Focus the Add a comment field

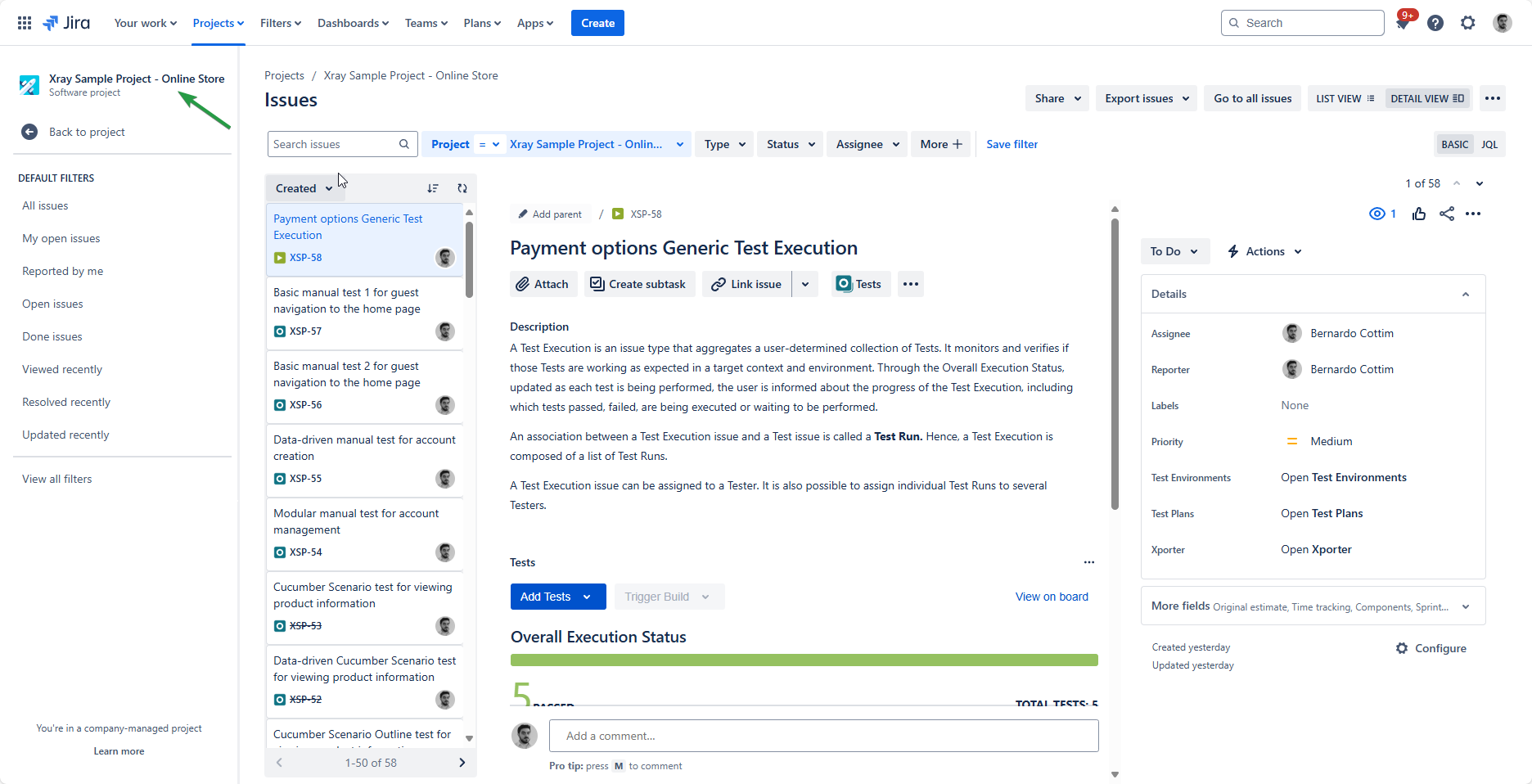tap(823, 736)
